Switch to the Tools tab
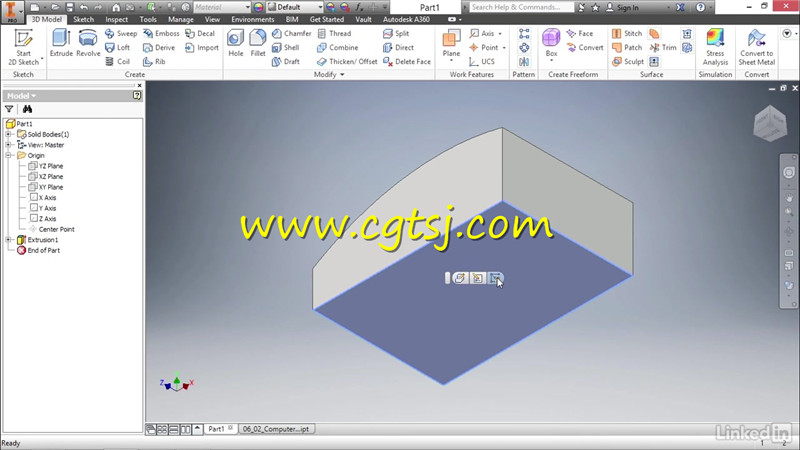800x450 pixels. [148, 19]
